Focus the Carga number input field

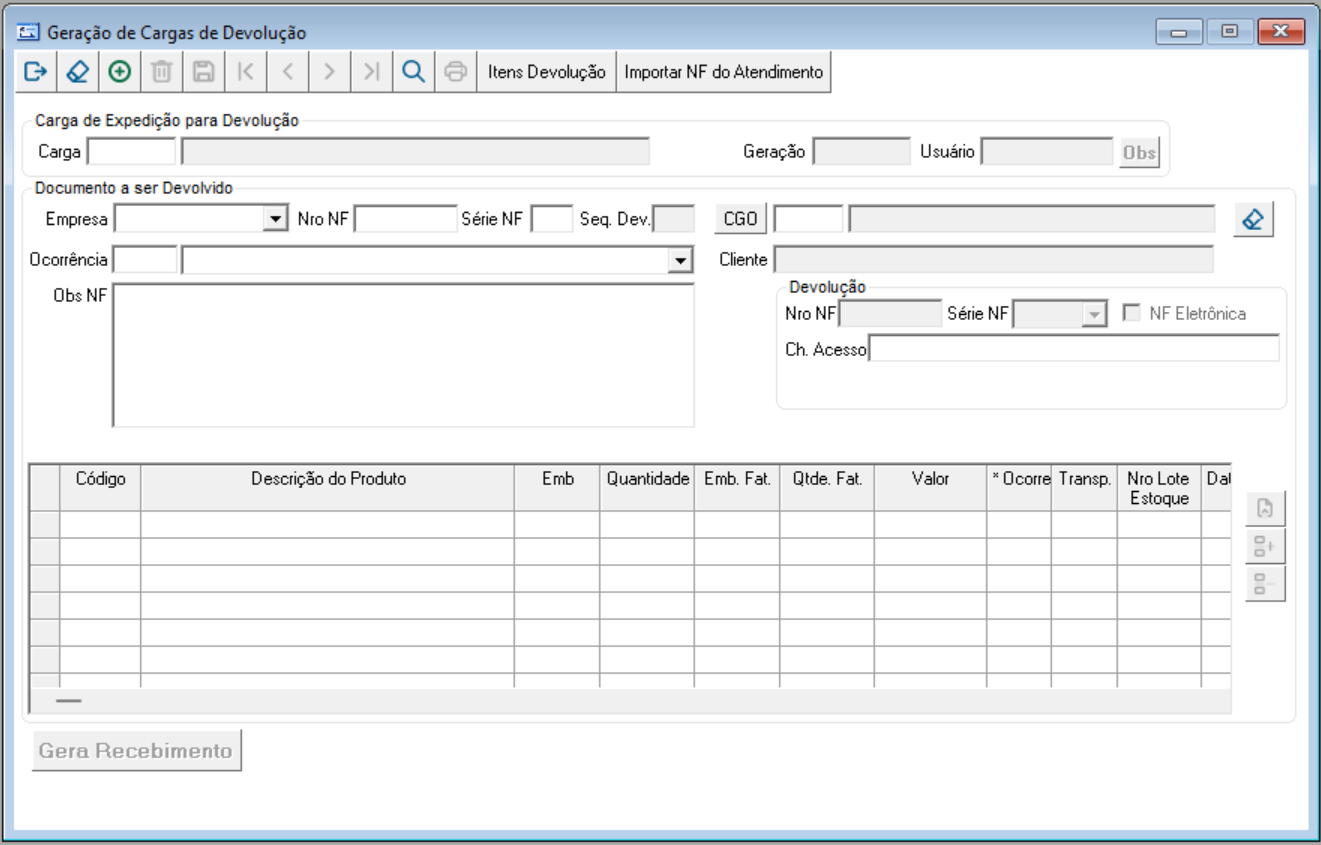(x=132, y=152)
